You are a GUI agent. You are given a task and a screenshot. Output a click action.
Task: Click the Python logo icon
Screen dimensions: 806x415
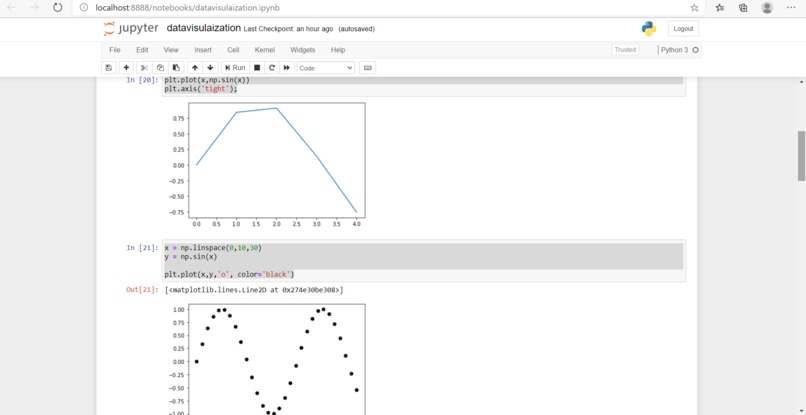(x=649, y=29)
